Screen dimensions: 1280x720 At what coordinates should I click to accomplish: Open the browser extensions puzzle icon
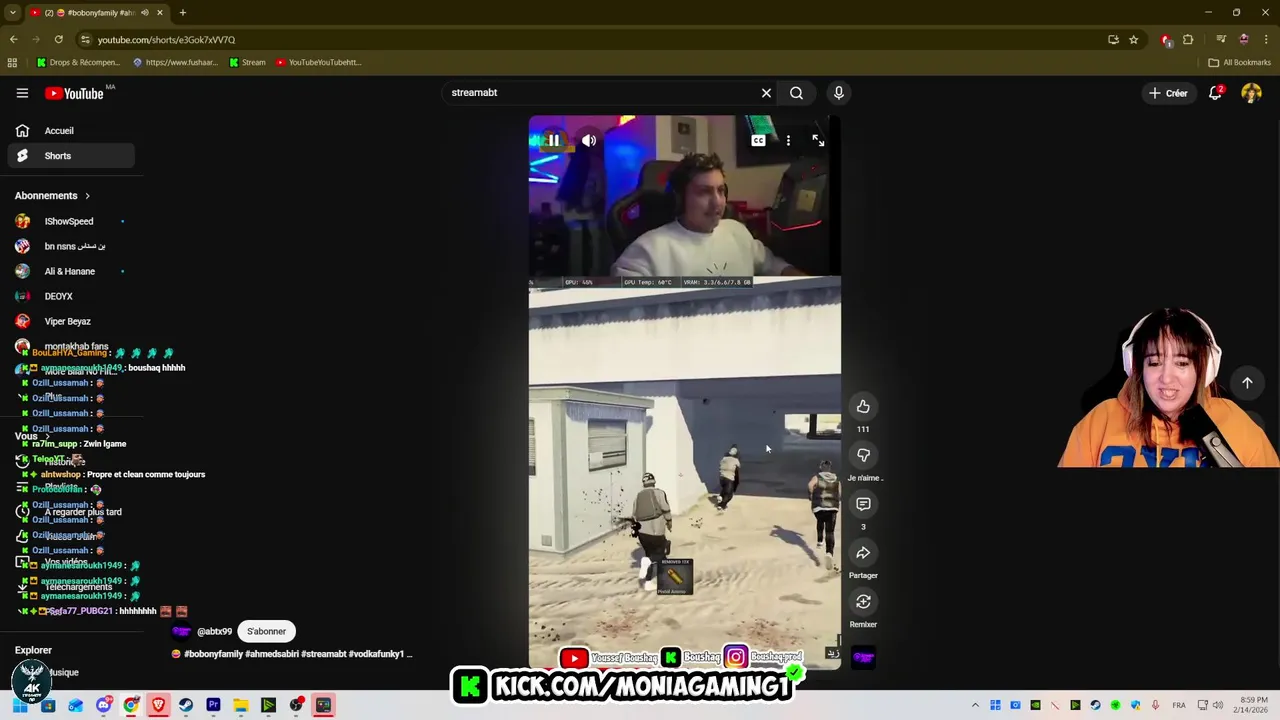pos(1188,40)
